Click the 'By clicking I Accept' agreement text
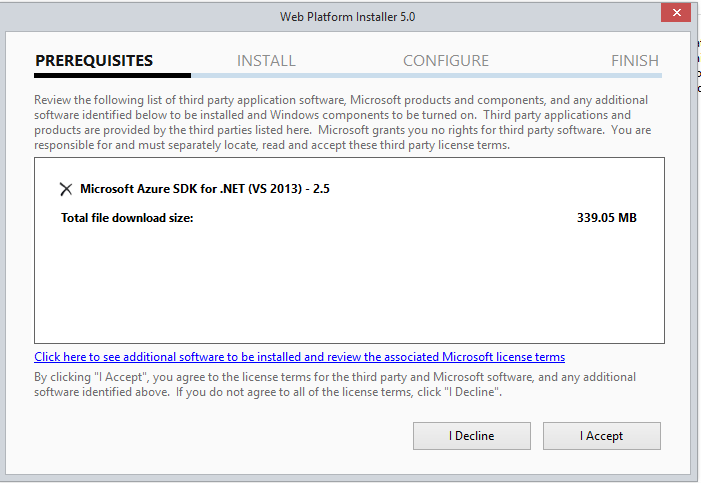 (x=334, y=384)
